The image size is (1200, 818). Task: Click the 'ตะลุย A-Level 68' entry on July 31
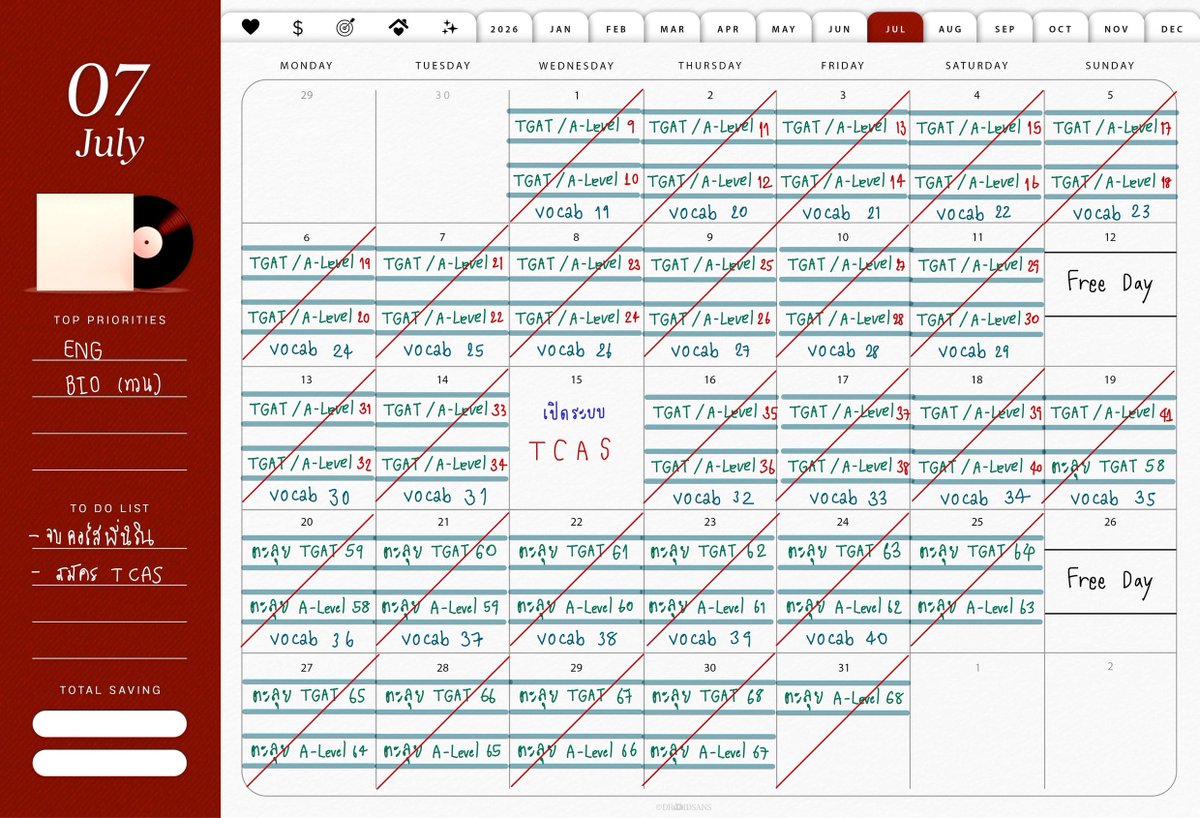(842, 698)
